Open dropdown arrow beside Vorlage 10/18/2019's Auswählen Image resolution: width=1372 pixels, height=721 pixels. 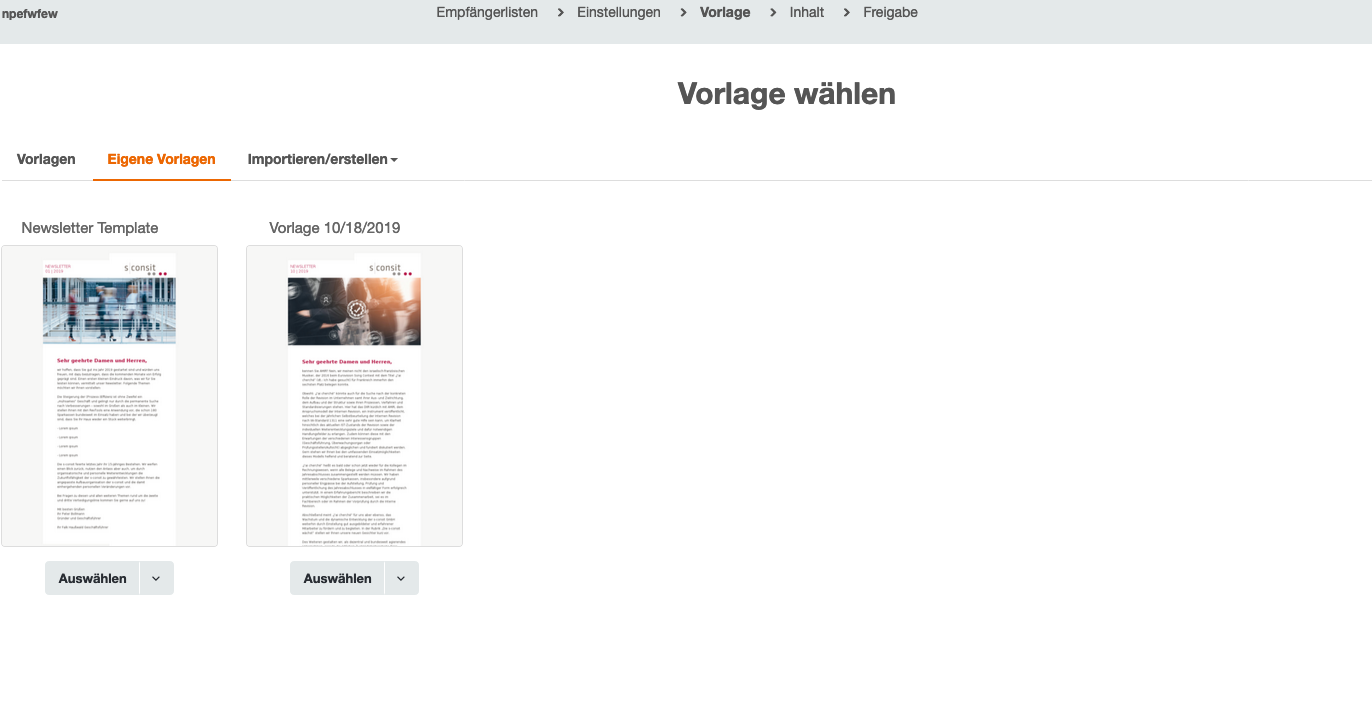pyautogui.click(x=401, y=579)
